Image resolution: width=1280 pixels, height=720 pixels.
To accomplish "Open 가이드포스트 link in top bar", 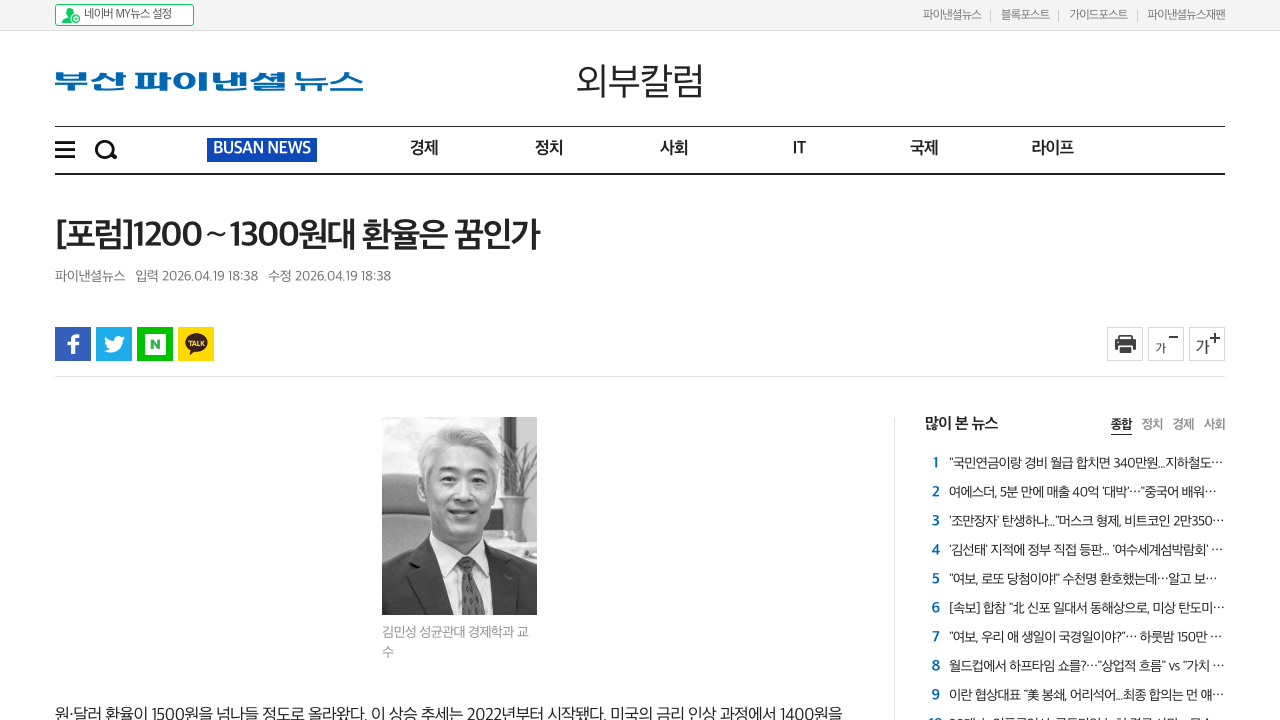I will [1098, 15].
